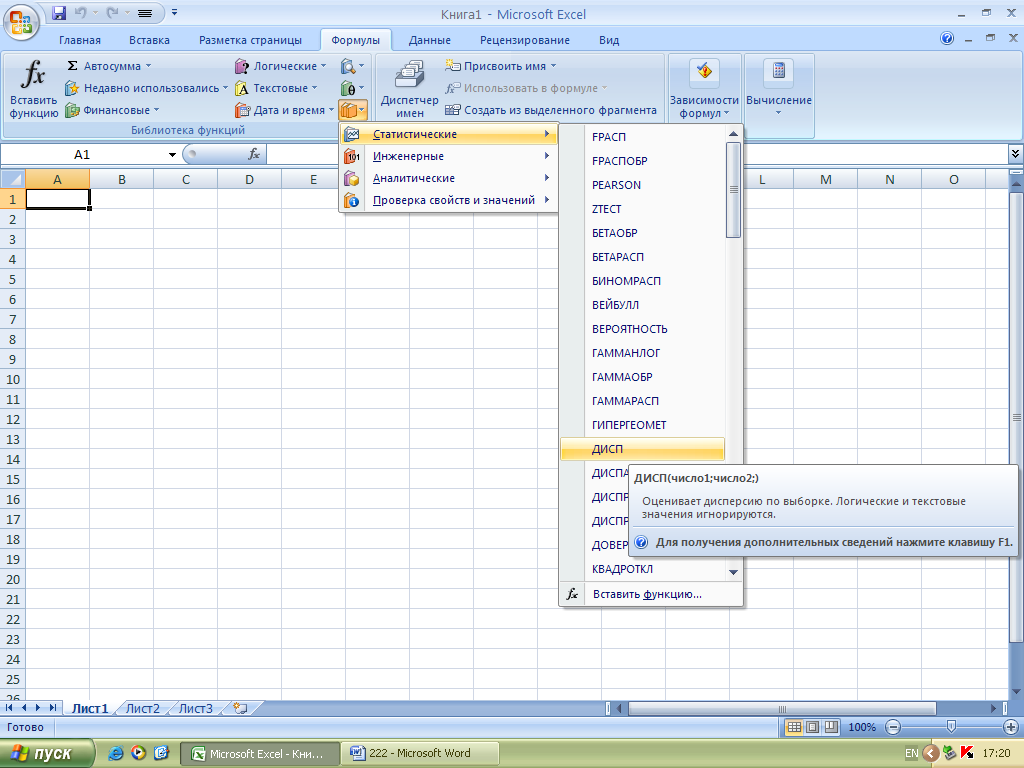Choose the БЕТАОБР function
The image size is (1024, 768).
(x=643, y=233)
